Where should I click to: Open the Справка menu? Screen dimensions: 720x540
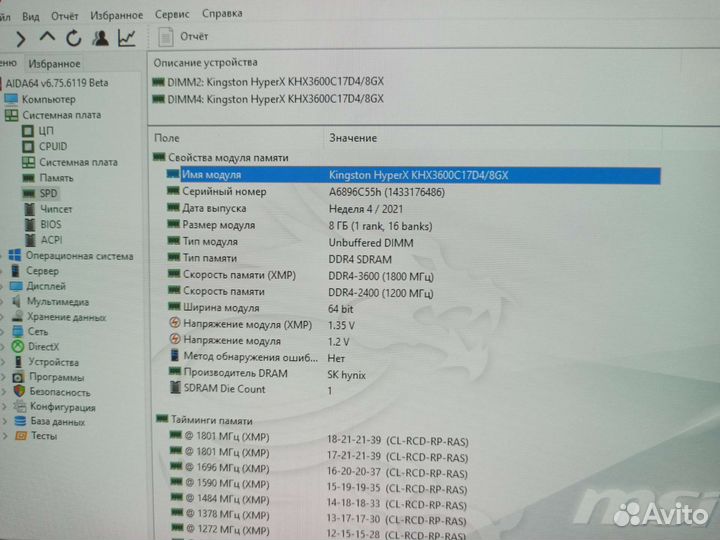pyautogui.click(x=222, y=14)
